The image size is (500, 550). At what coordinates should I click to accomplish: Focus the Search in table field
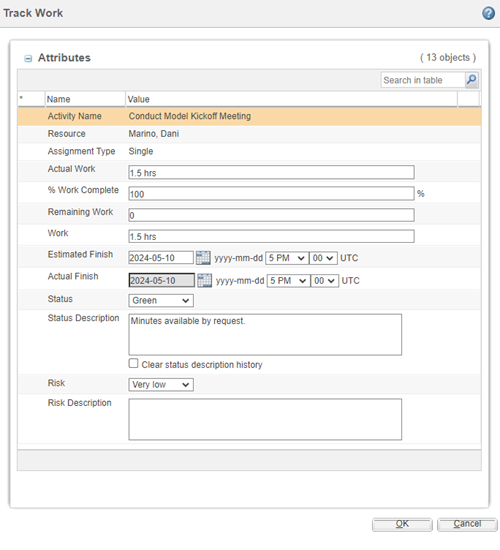[x=423, y=80]
